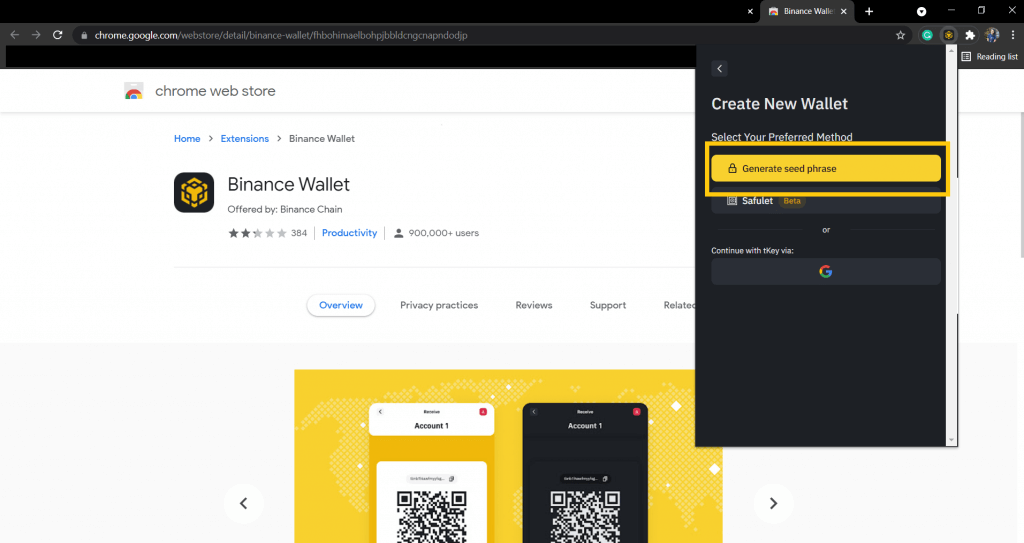The height and width of the screenshot is (543, 1024).
Task: Choose the Safulet Beta option
Action: coord(825,201)
